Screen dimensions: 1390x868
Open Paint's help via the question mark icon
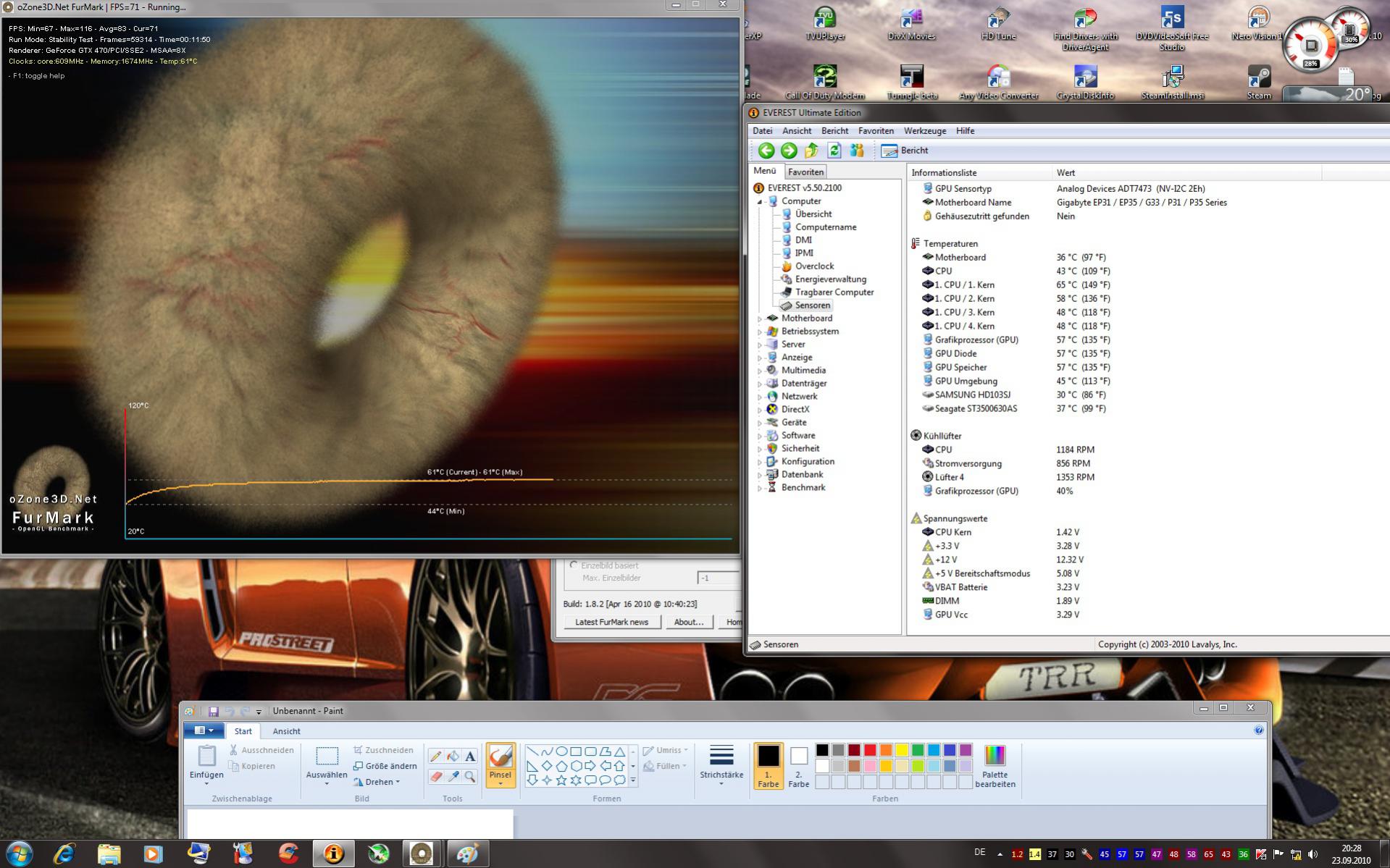pos(1258,730)
